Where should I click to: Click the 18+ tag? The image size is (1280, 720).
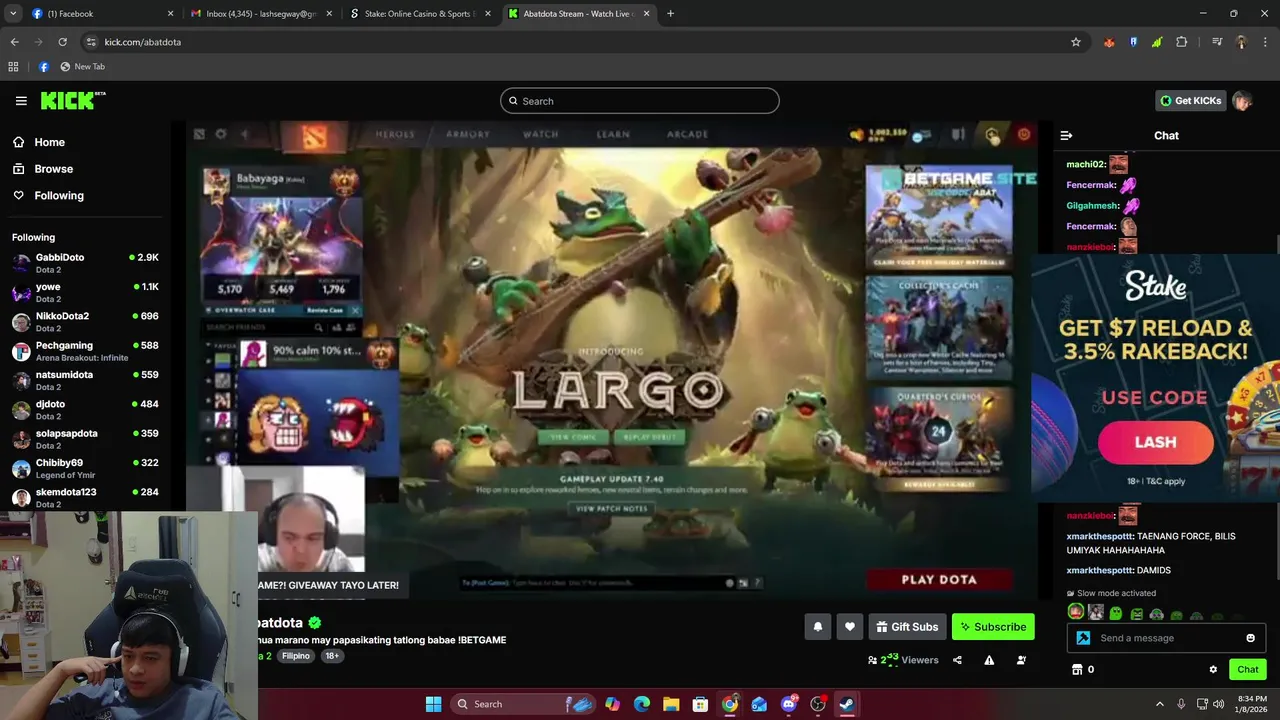[x=332, y=656]
